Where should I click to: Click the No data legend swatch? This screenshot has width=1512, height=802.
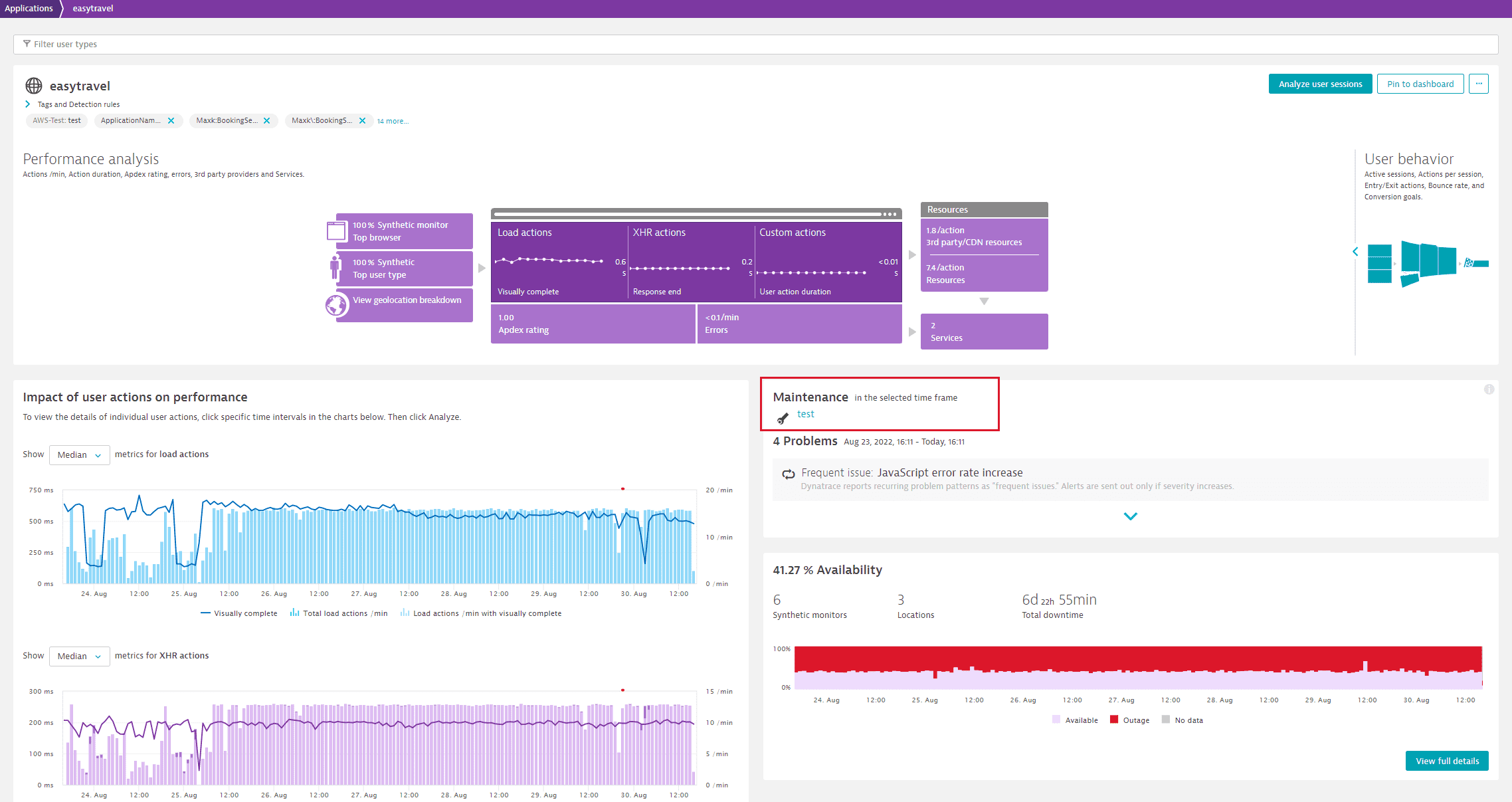click(1166, 720)
